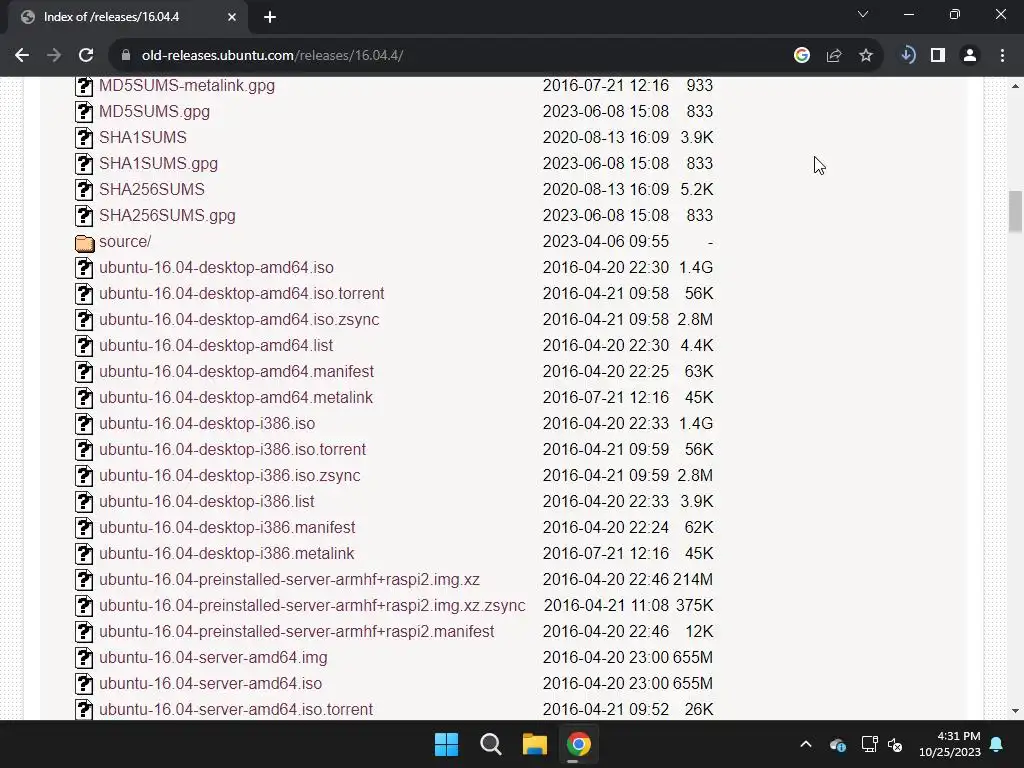Screen dimensions: 1024x768
Task: Open the source/ directory link
Action: coord(125,242)
